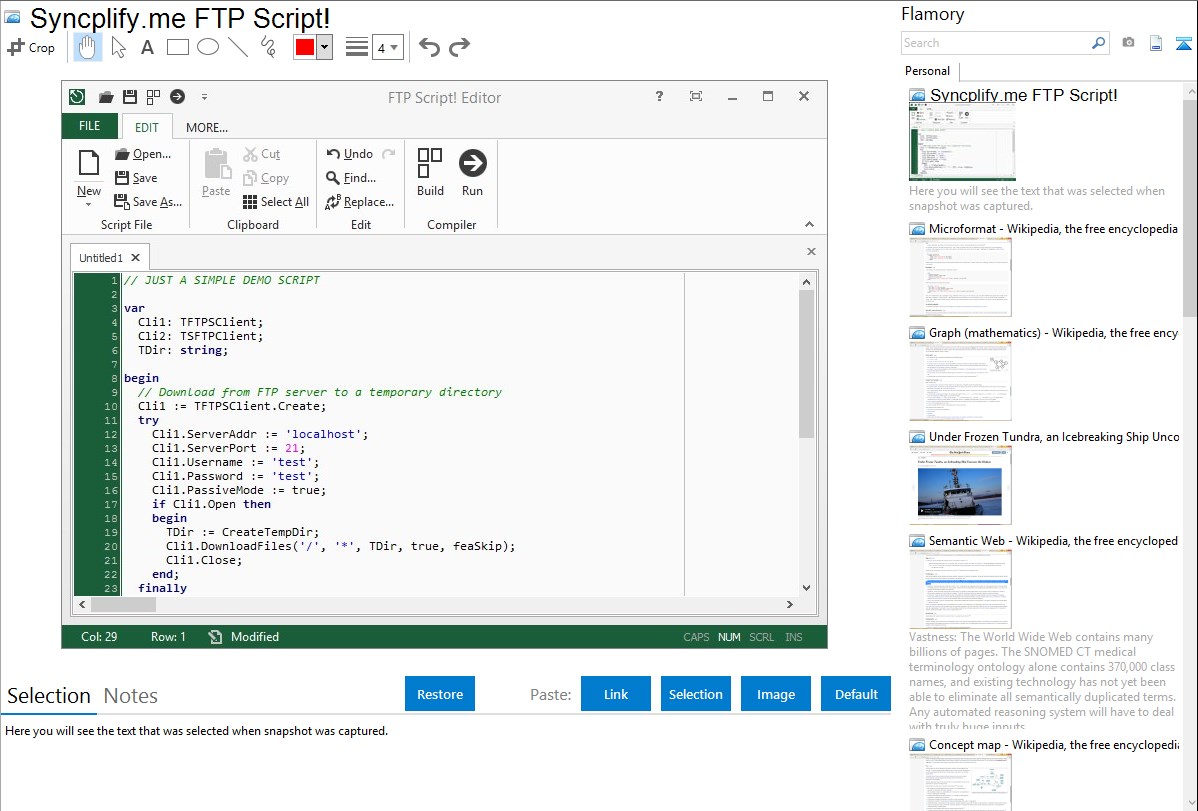Viewport: 1198px width, 811px height.
Task: Open the Find... dialog
Action: pos(351,178)
